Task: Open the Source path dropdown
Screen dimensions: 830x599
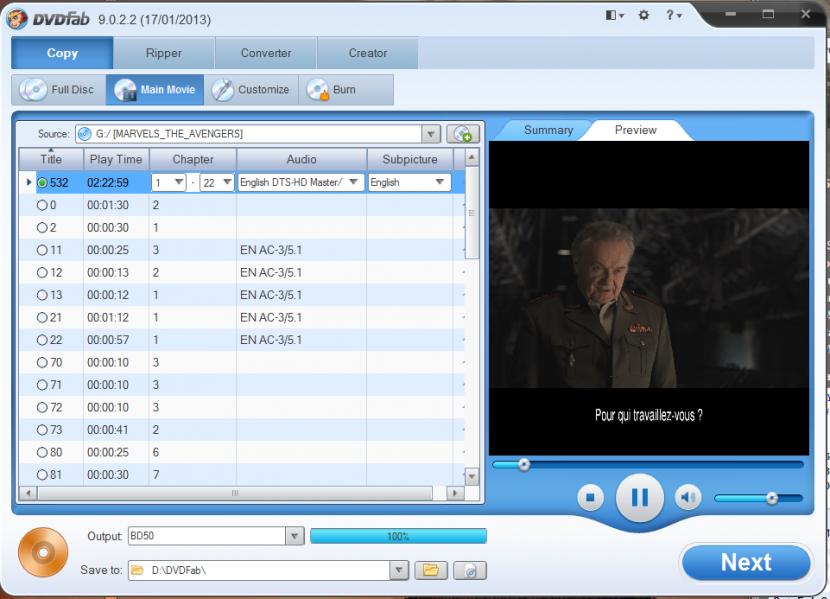Action: [x=431, y=134]
